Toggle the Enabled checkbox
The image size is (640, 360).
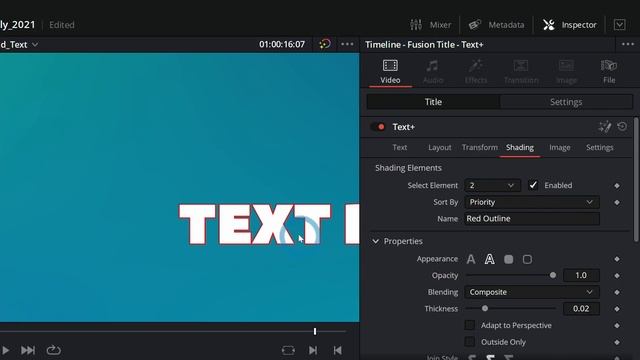coord(533,185)
